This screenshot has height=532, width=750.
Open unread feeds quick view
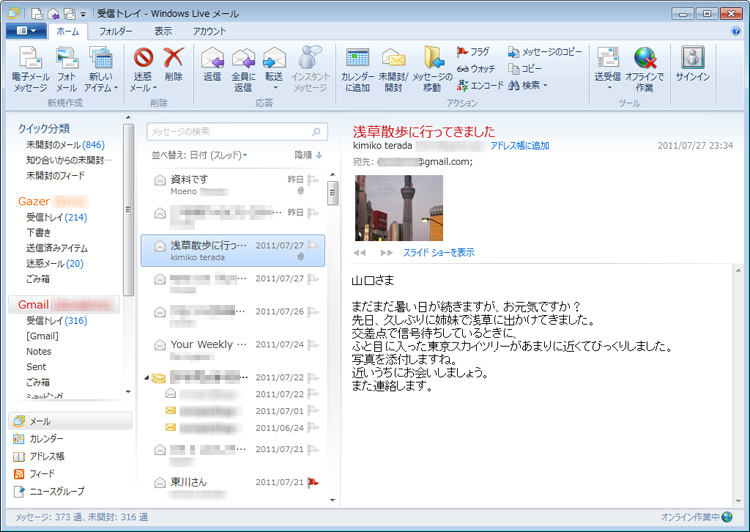tap(55, 176)
